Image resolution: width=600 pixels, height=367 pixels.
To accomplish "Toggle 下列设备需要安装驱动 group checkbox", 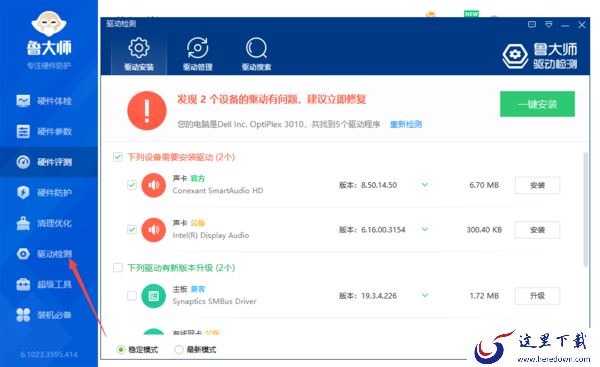I will (x=118, y=157).
